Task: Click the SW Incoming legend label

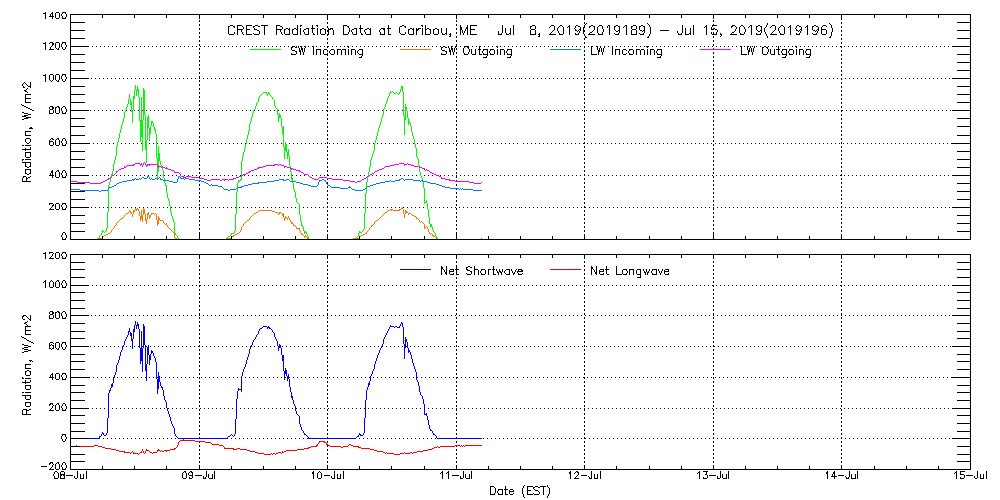Action: [x=326, y=51]
